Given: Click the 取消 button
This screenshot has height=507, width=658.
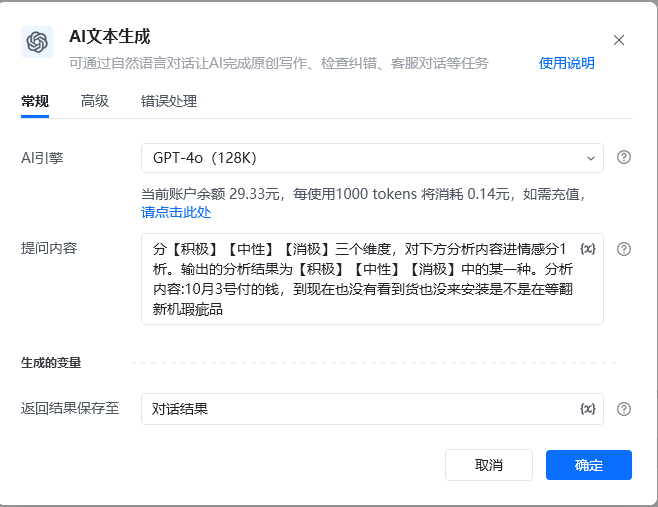Looking at the screenshot, I should pyautogui.click(x=489, y=465).
